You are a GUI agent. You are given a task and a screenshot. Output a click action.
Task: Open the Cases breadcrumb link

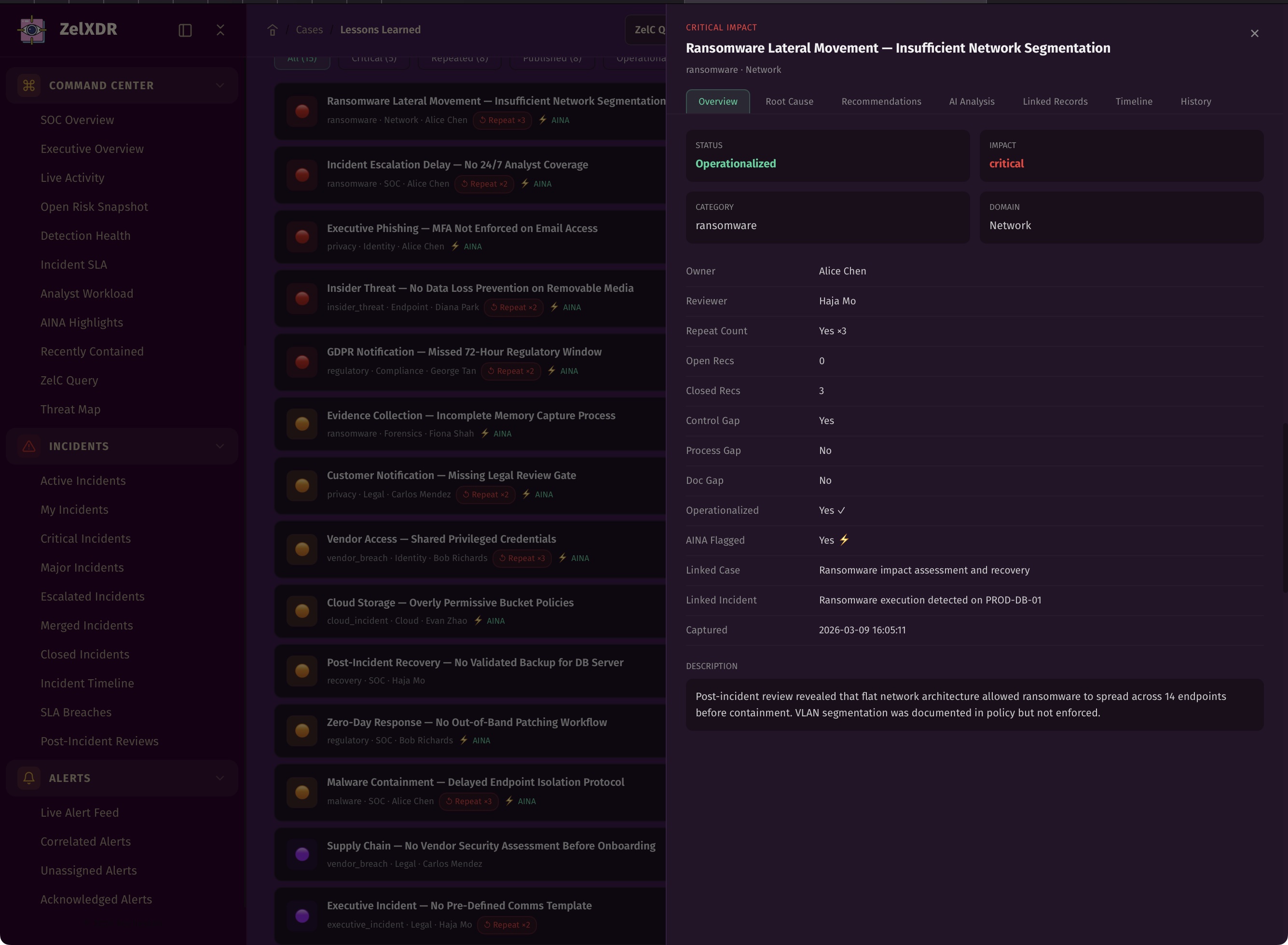[x=309, y=30]
